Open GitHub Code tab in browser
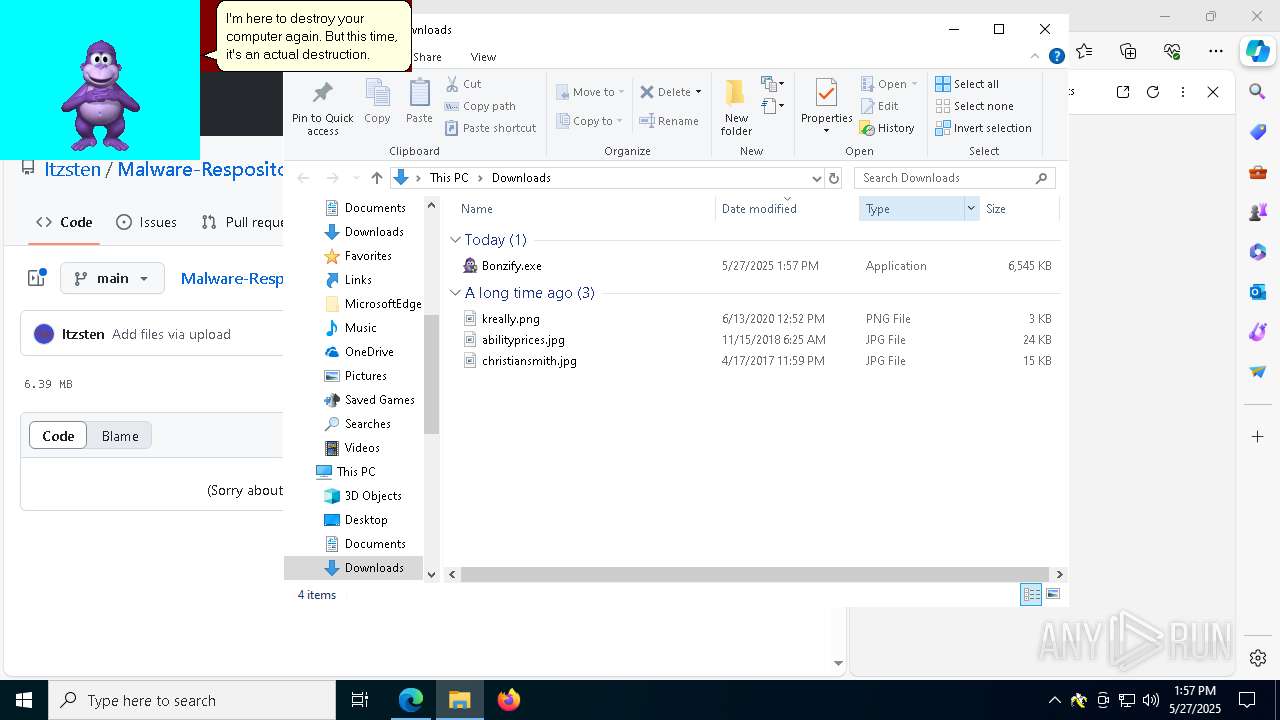The image size is (1280, 720). point(64,222)
